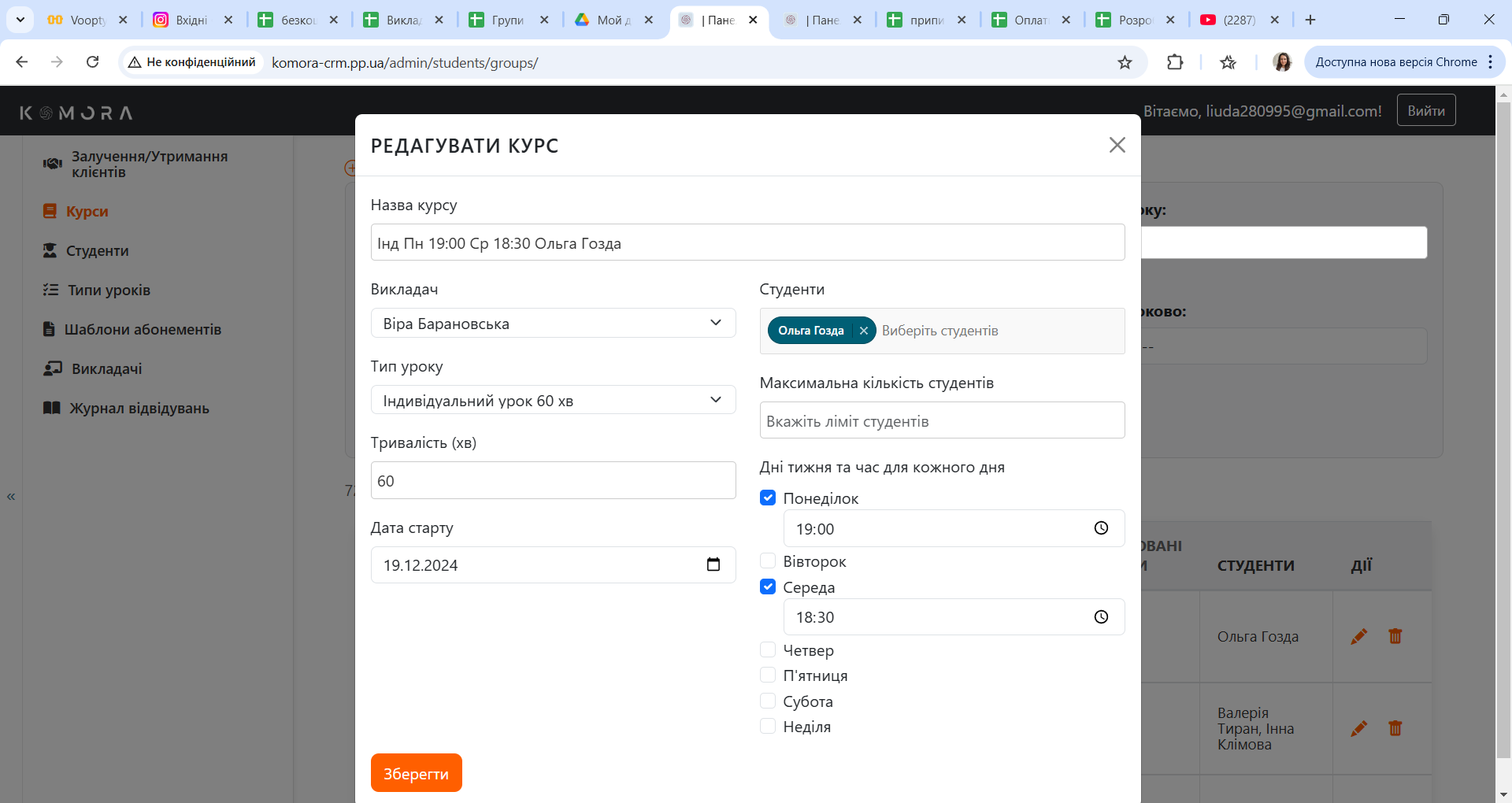
Task: Open calendar picker for Дата старту
Action: [713, 564]
